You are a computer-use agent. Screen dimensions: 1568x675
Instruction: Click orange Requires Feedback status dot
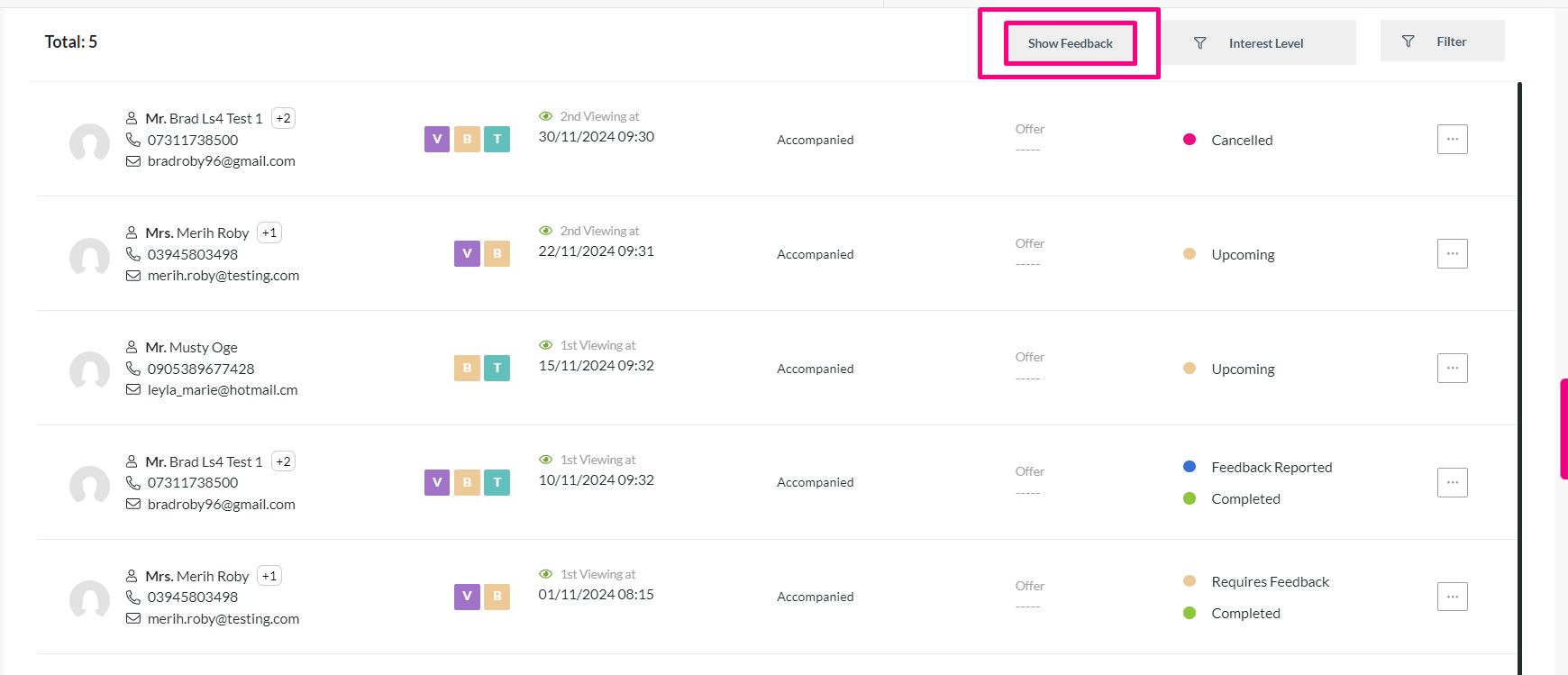click(1190, 581)
